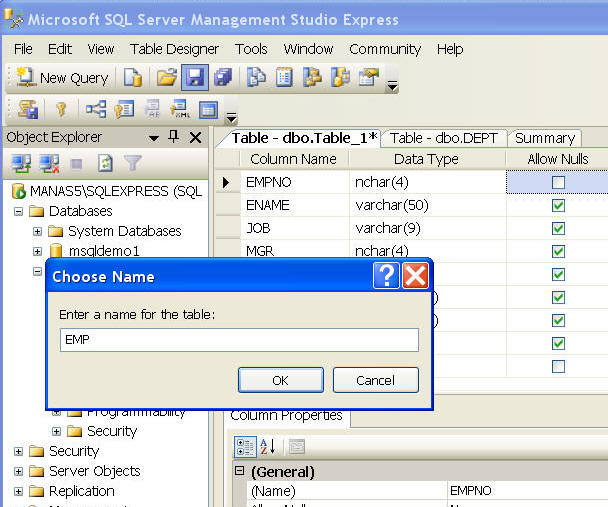Expand the msqldemo1 database node
Viewport: 608px width, 507px height.
(37, 251)
